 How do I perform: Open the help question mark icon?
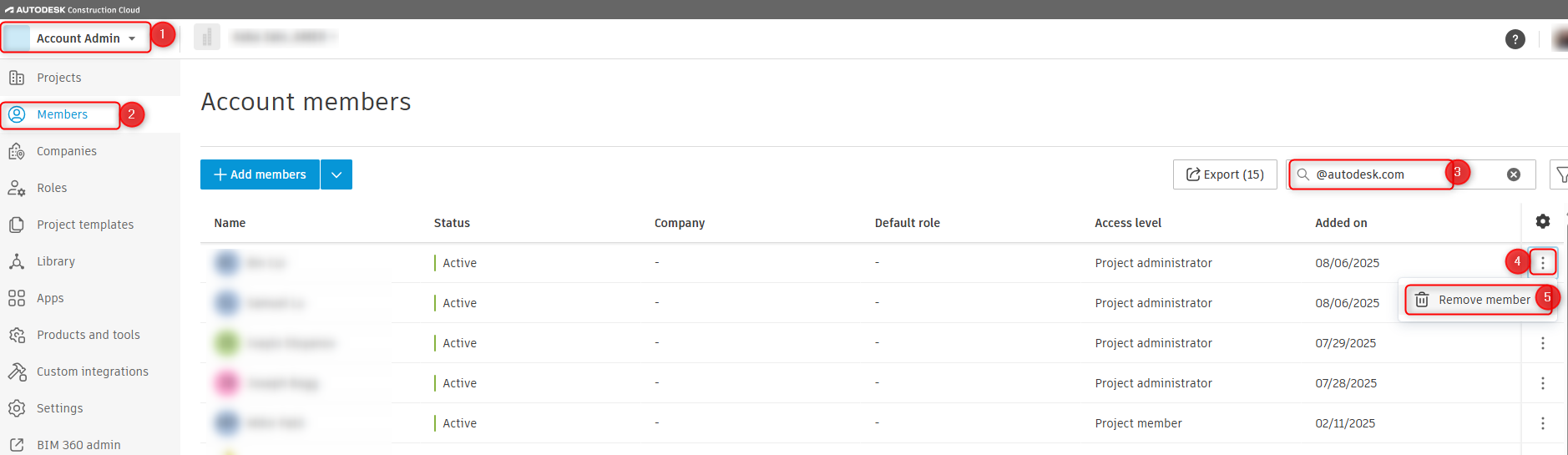click(x=1515, y=39)
